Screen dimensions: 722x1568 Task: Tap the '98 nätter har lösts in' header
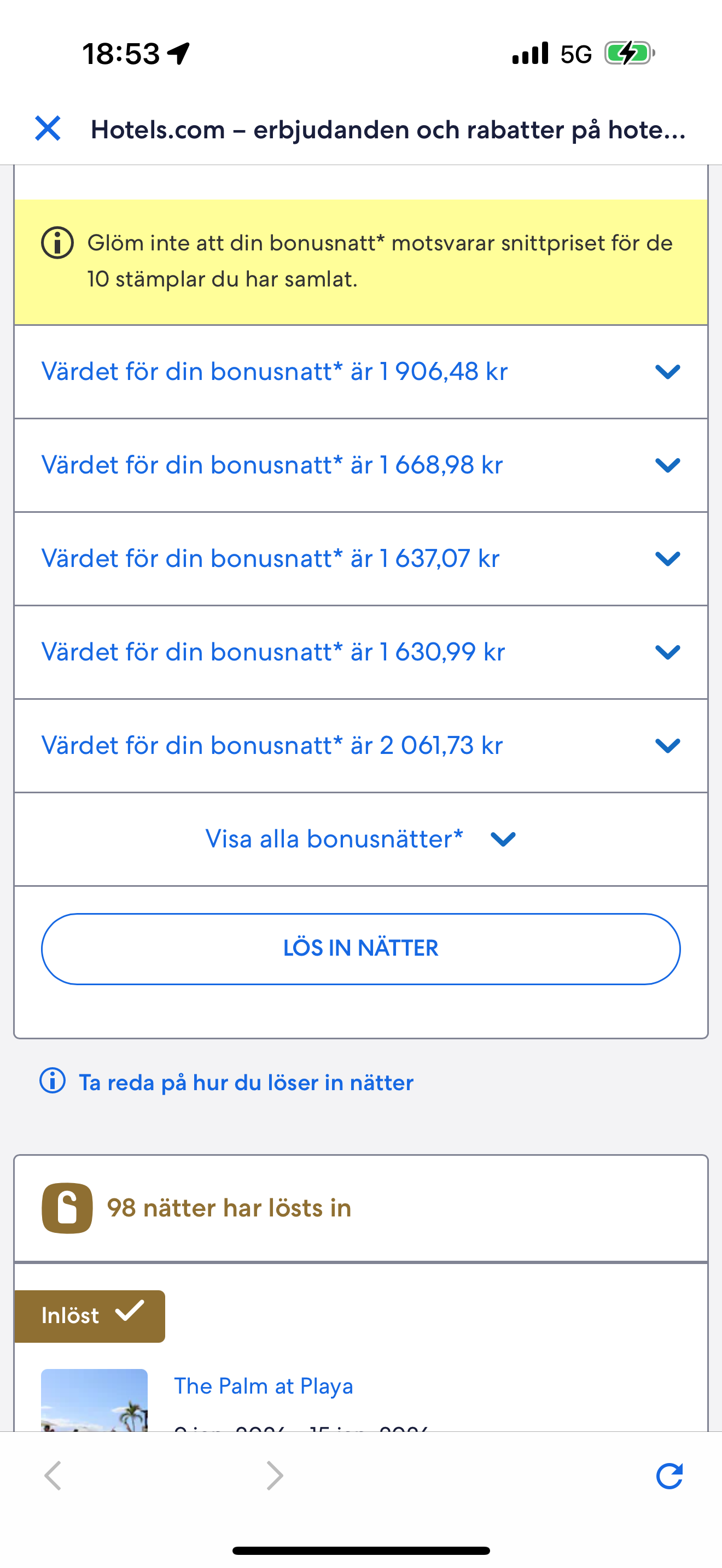[x=229, y=1208]
